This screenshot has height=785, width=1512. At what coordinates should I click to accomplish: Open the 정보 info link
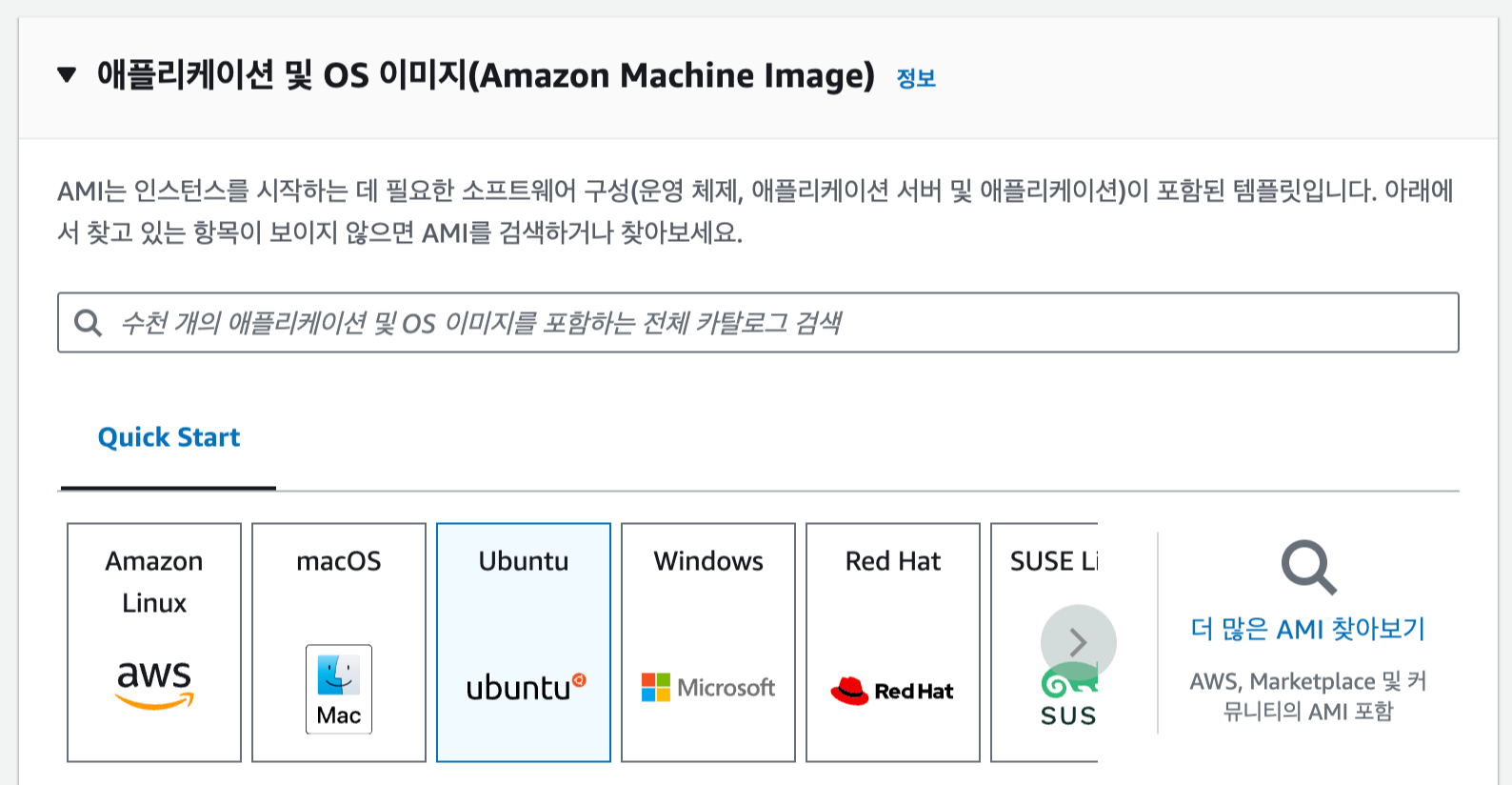point(916,78)
